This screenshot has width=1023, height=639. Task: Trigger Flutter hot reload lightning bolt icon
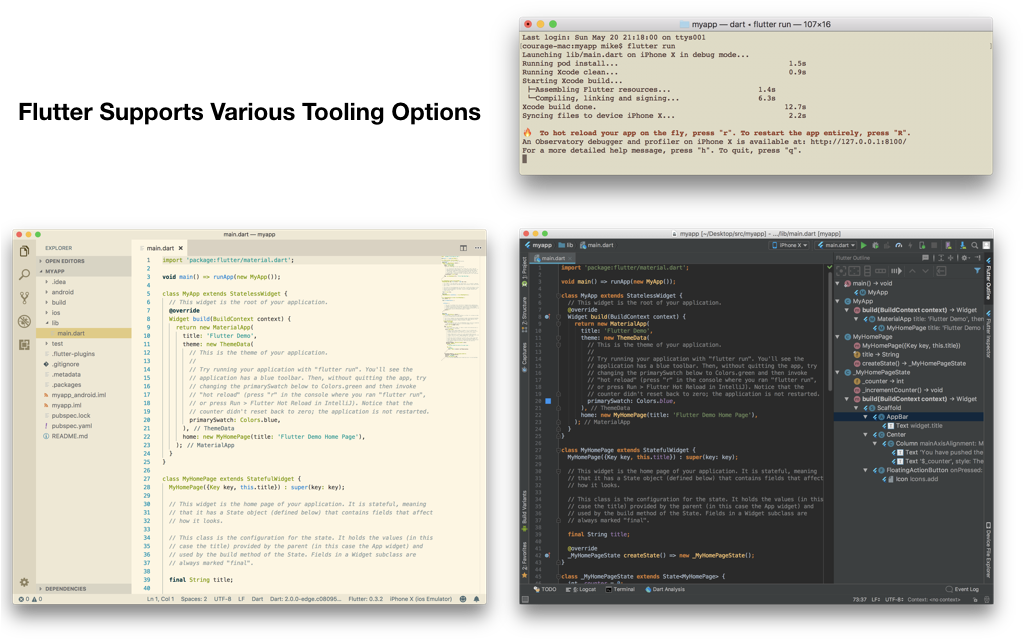coord(910,244)
